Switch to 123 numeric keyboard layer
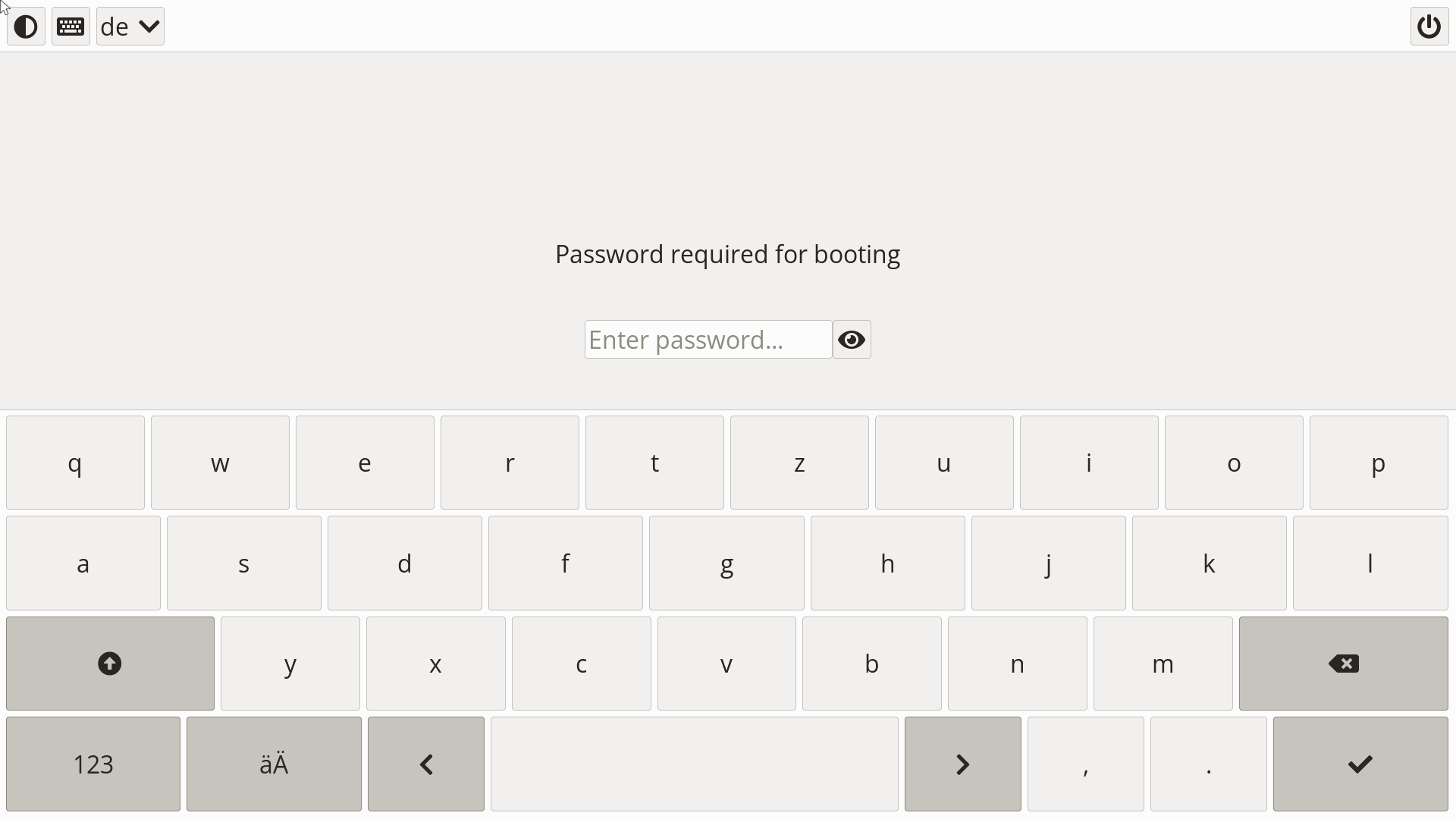Viewport: 1456px width, 819px height. coord(93,764)
